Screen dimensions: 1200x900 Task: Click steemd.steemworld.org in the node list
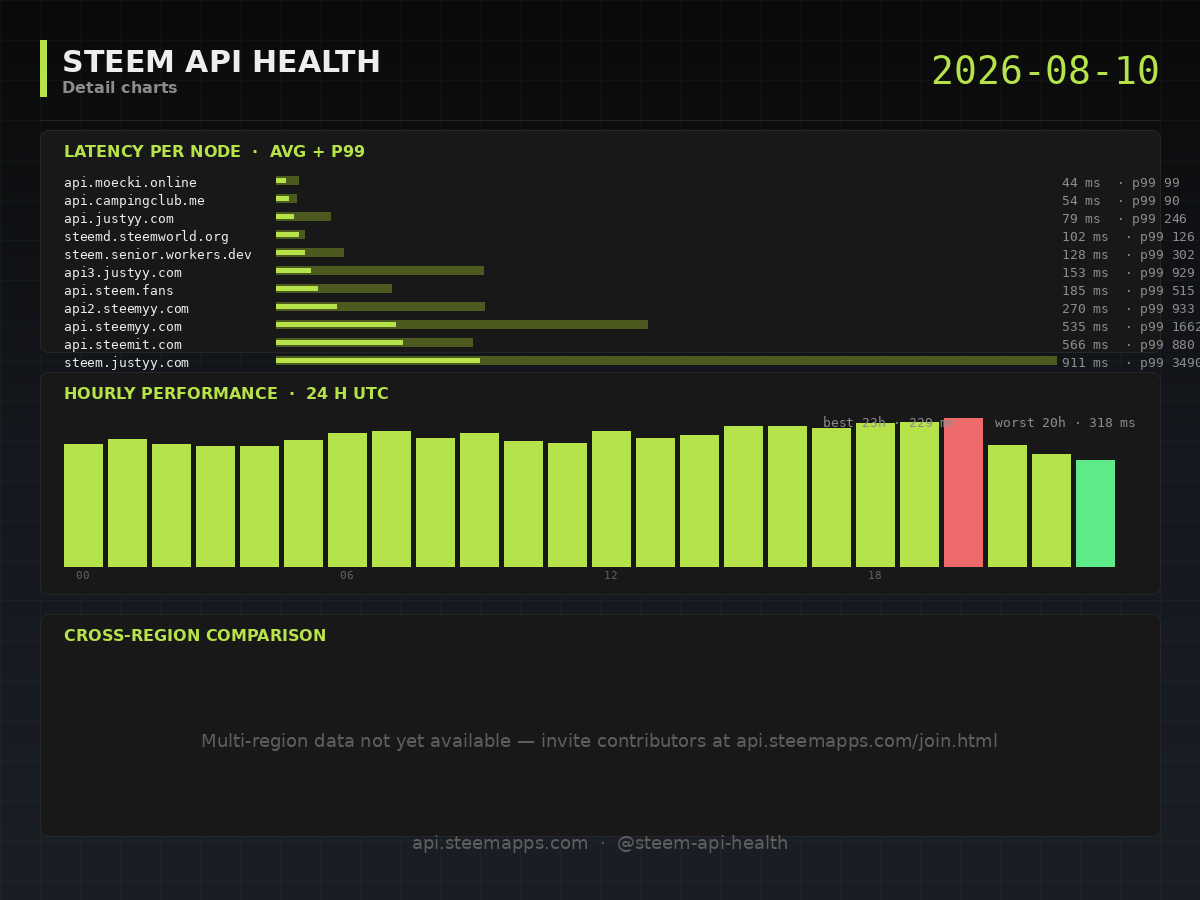146,237
